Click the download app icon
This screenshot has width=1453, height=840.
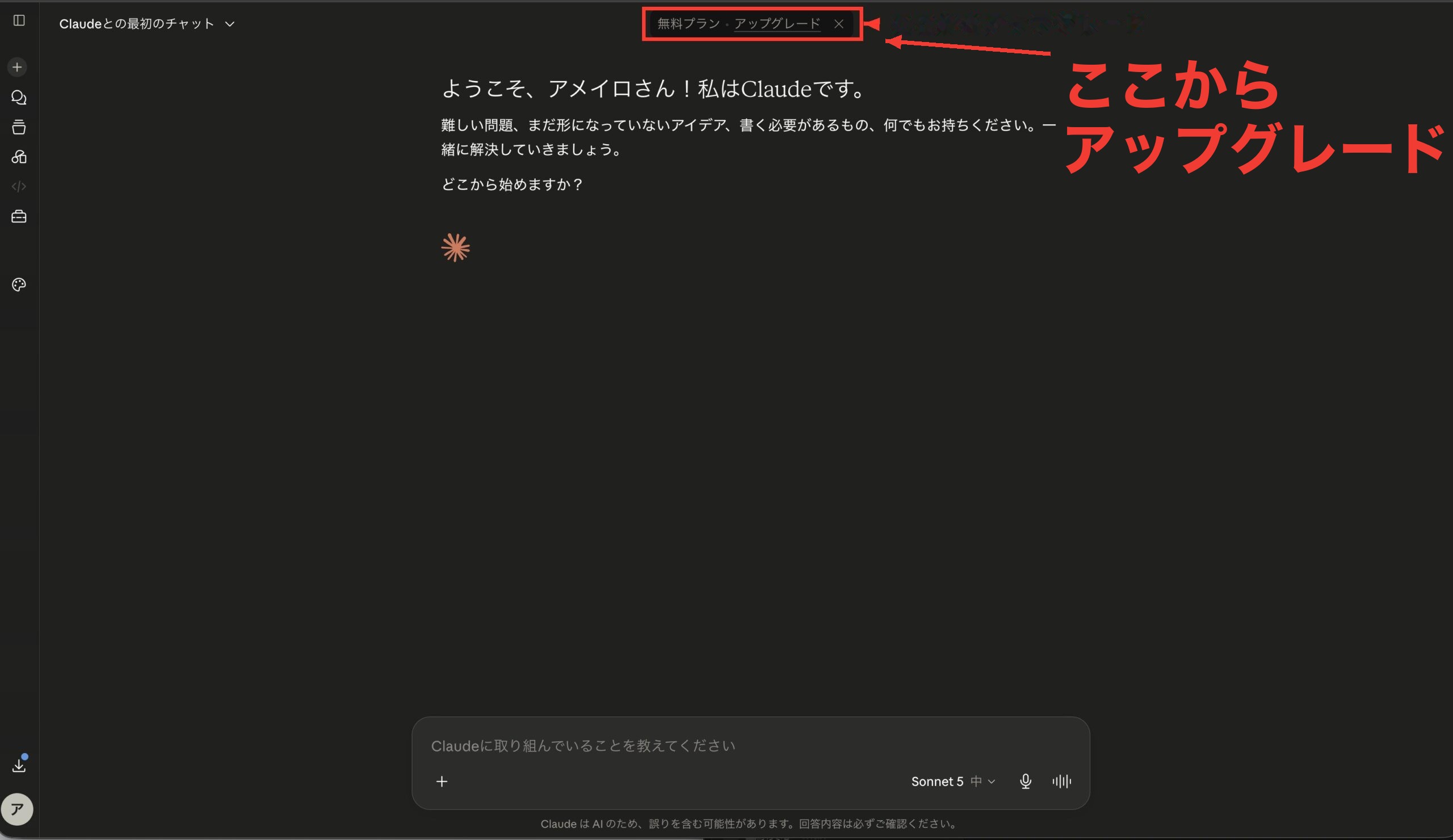pyautogui.click(x=19, y=765)
